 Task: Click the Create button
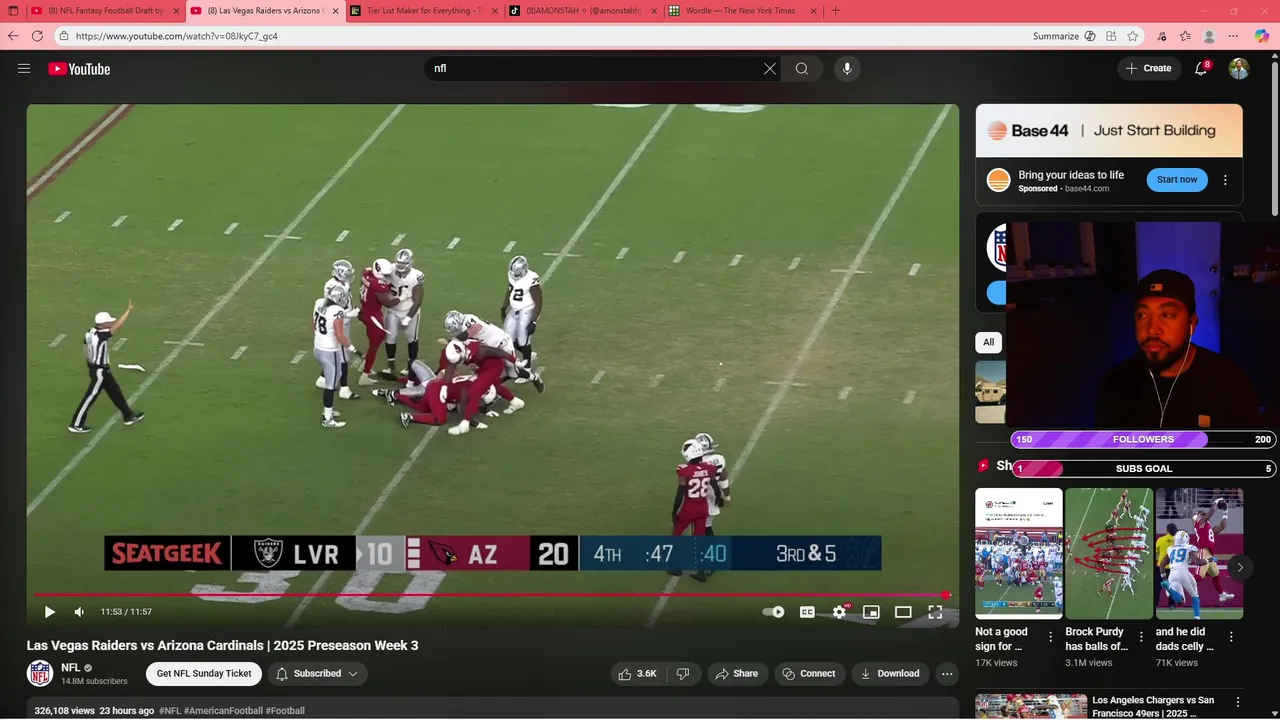pyautogui.click(x=1148, y=68)
